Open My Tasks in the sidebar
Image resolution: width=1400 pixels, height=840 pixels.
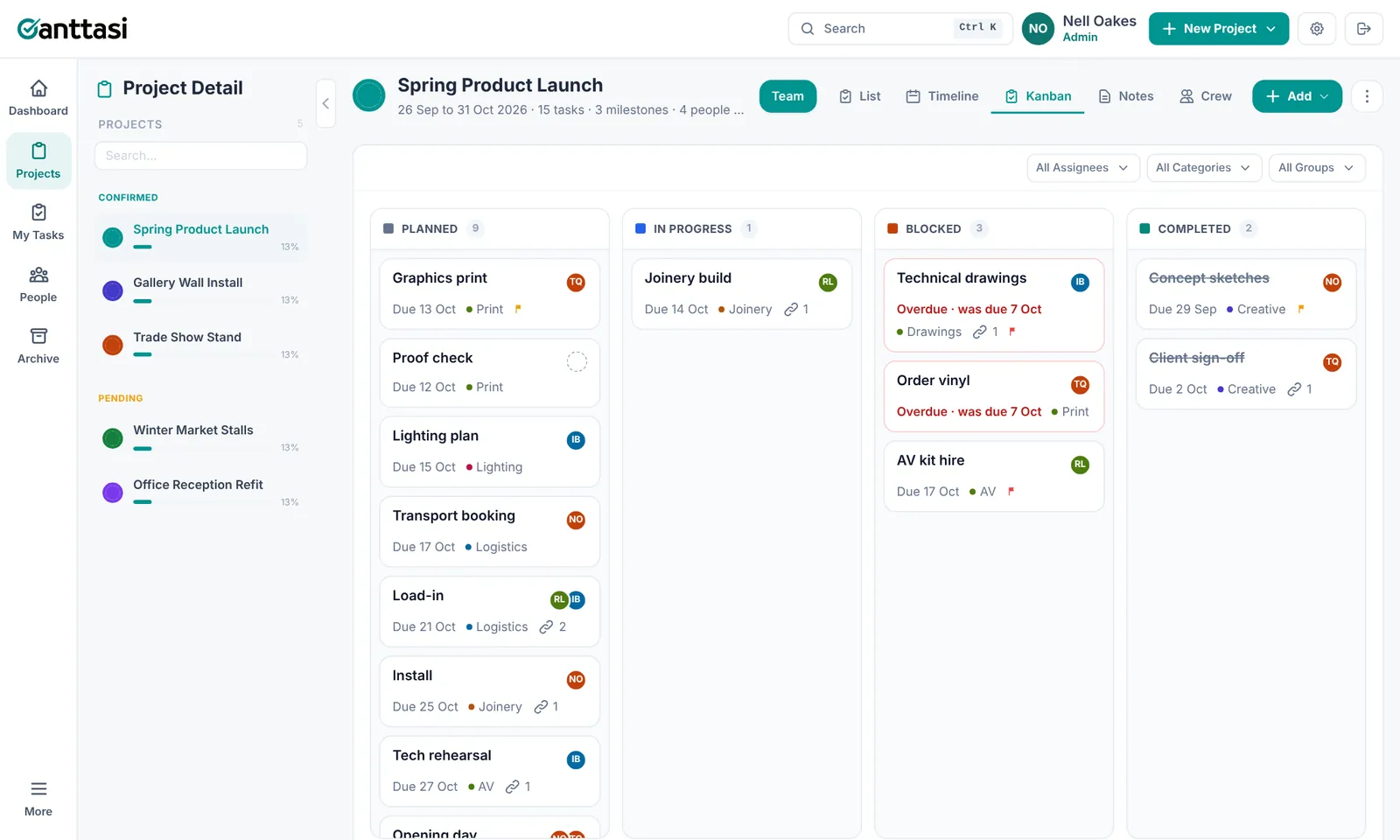click(38, 222)
